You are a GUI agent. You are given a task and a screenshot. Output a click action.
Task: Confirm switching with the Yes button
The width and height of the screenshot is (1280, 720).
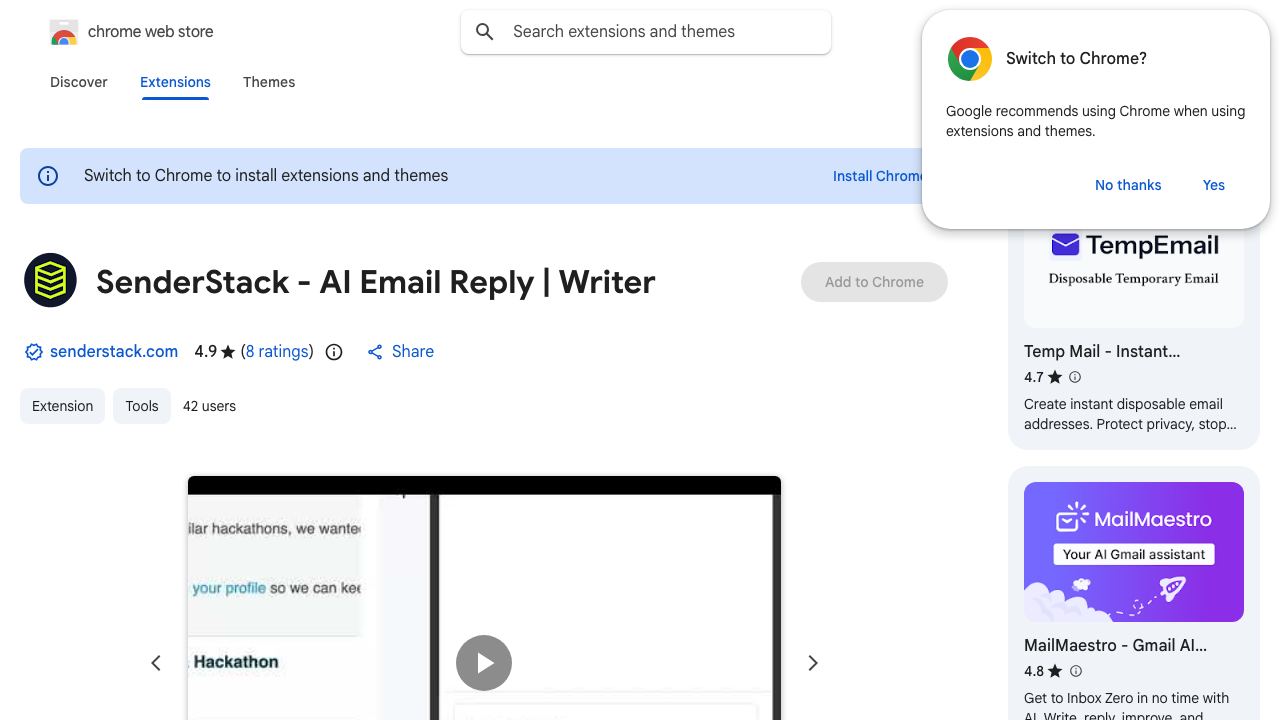1214,185
